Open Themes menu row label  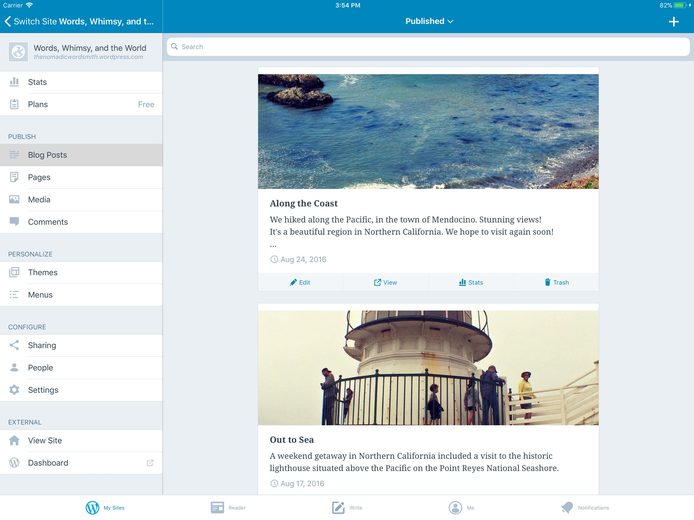42,272
